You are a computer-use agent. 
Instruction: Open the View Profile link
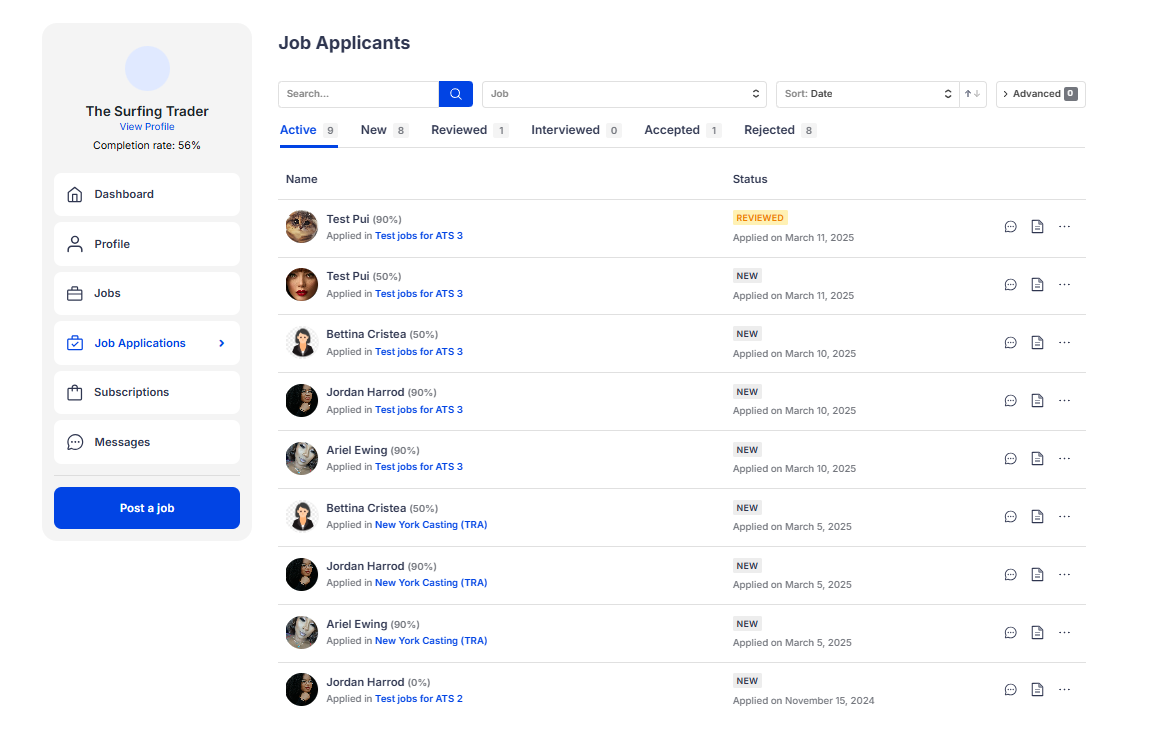pos(147,127)
